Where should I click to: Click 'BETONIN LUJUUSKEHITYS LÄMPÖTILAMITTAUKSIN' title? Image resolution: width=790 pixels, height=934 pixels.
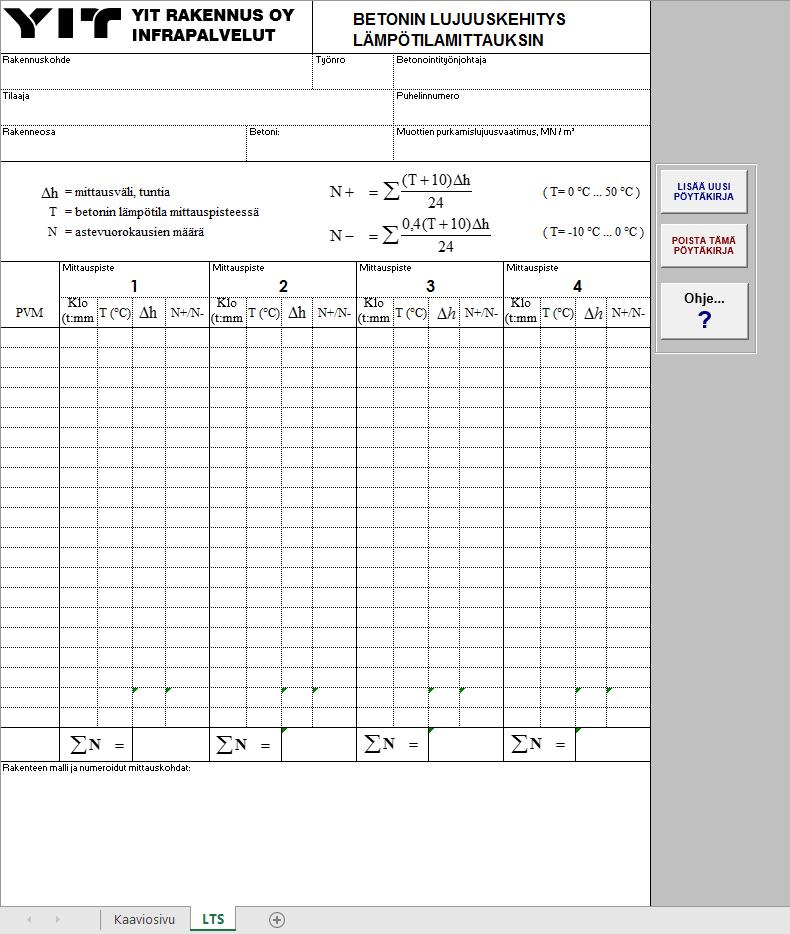tap(459, 29)
